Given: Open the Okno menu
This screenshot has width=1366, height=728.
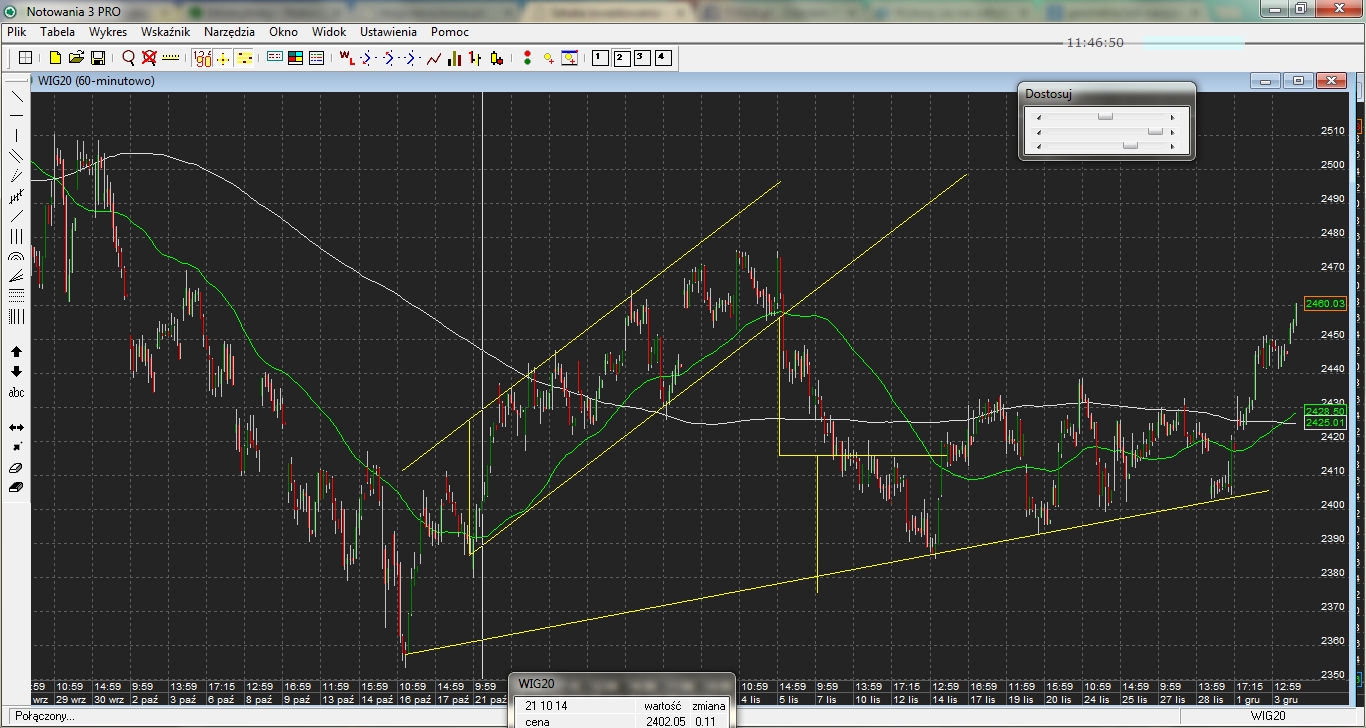Looking at the screenshot, I should [x=283, y=32].
